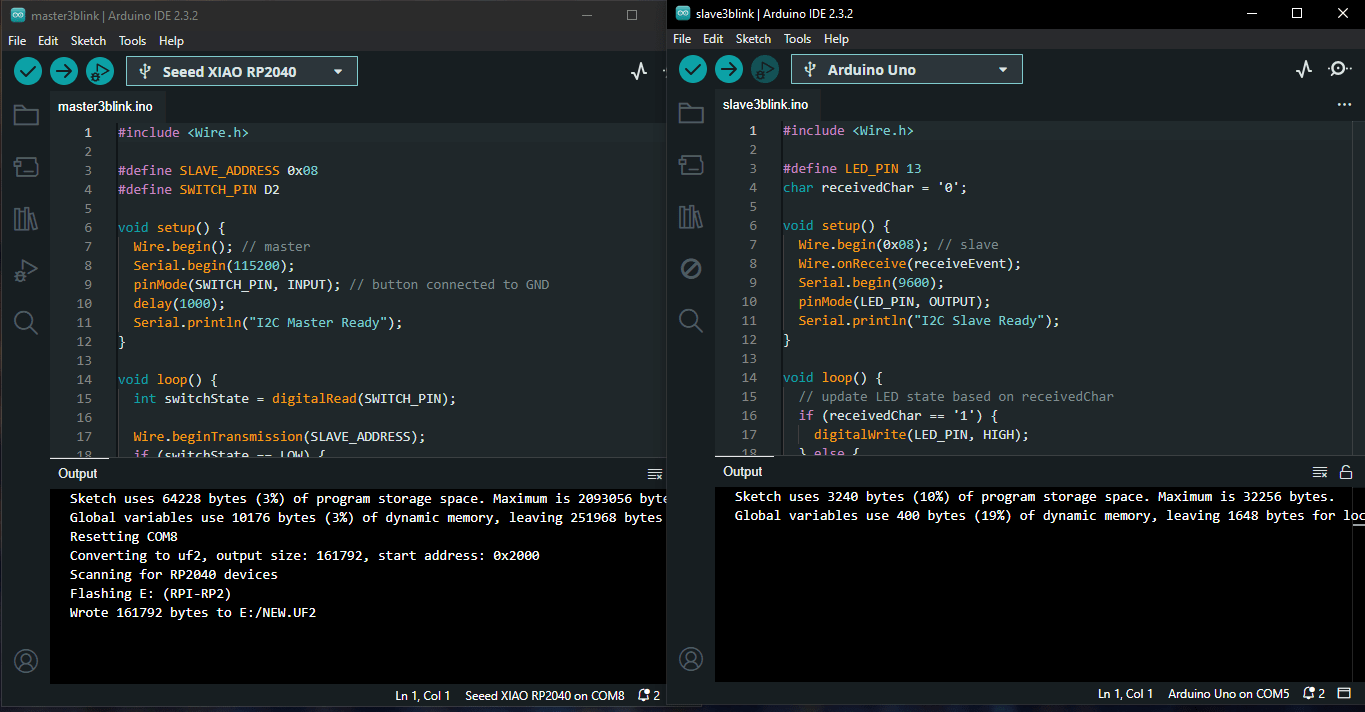Open Serial Plotter in the slave3blink window
The width and height of the screenshot is (1365, 712).
pos(1304,69)
